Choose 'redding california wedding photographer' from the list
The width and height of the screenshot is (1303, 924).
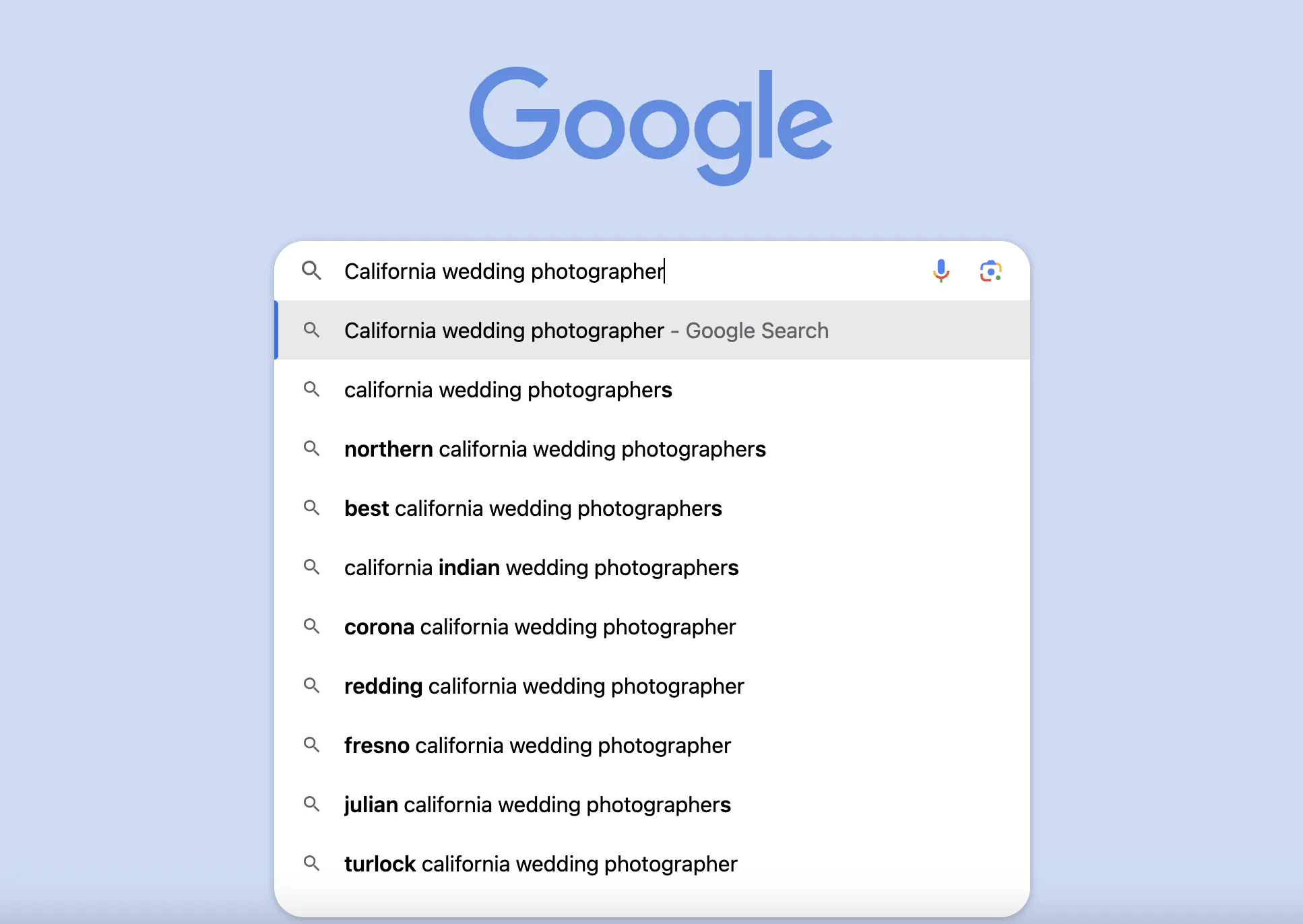click(x=544, y=686)
